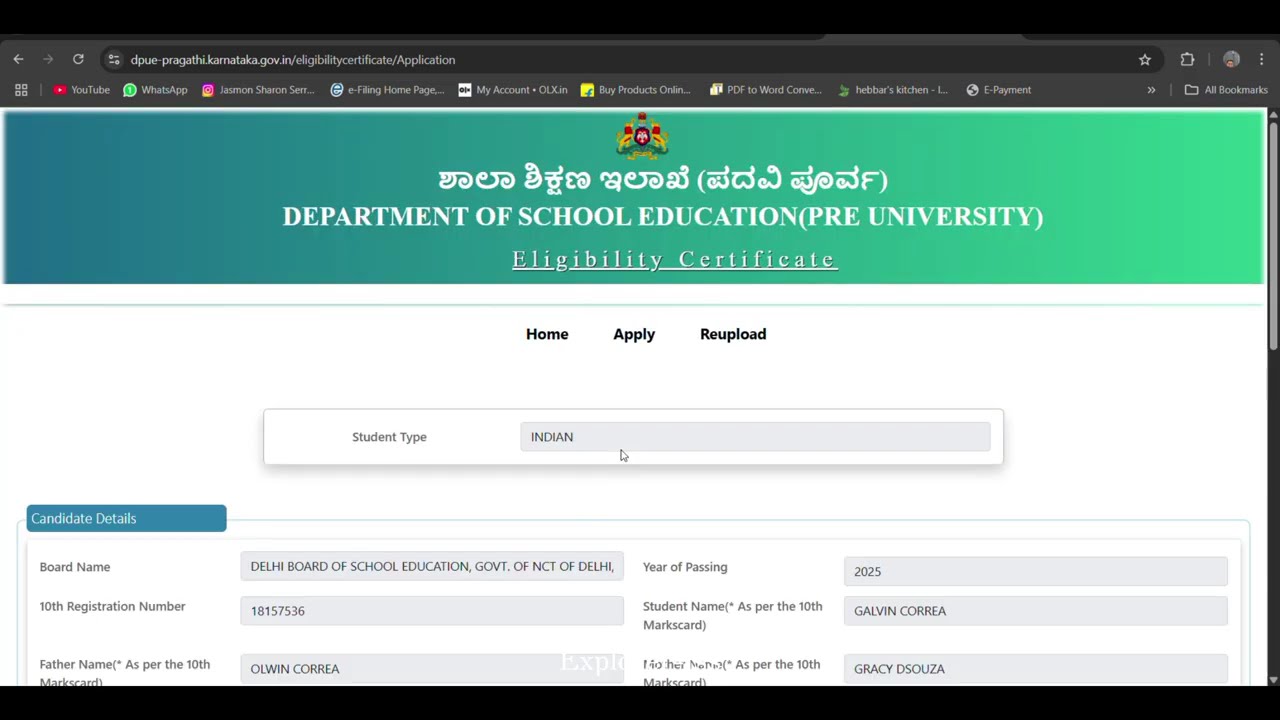Open the e-Filing Home Page bookmark
This screenshot has width=1280, height=720.
(387, 90)
